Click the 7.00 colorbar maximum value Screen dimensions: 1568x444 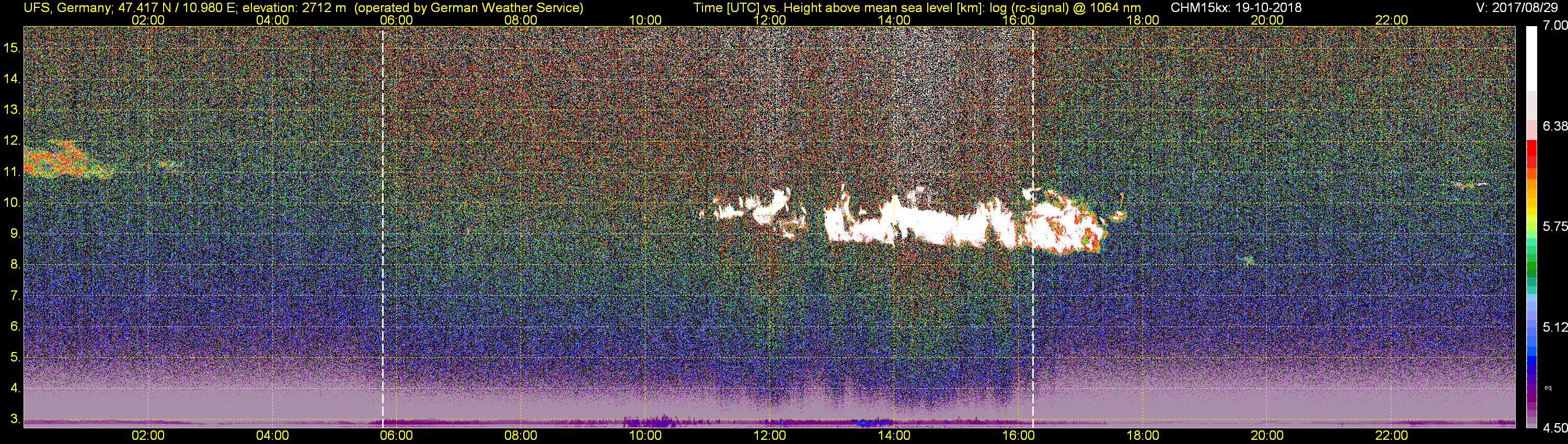click(x=1554, y=26)
